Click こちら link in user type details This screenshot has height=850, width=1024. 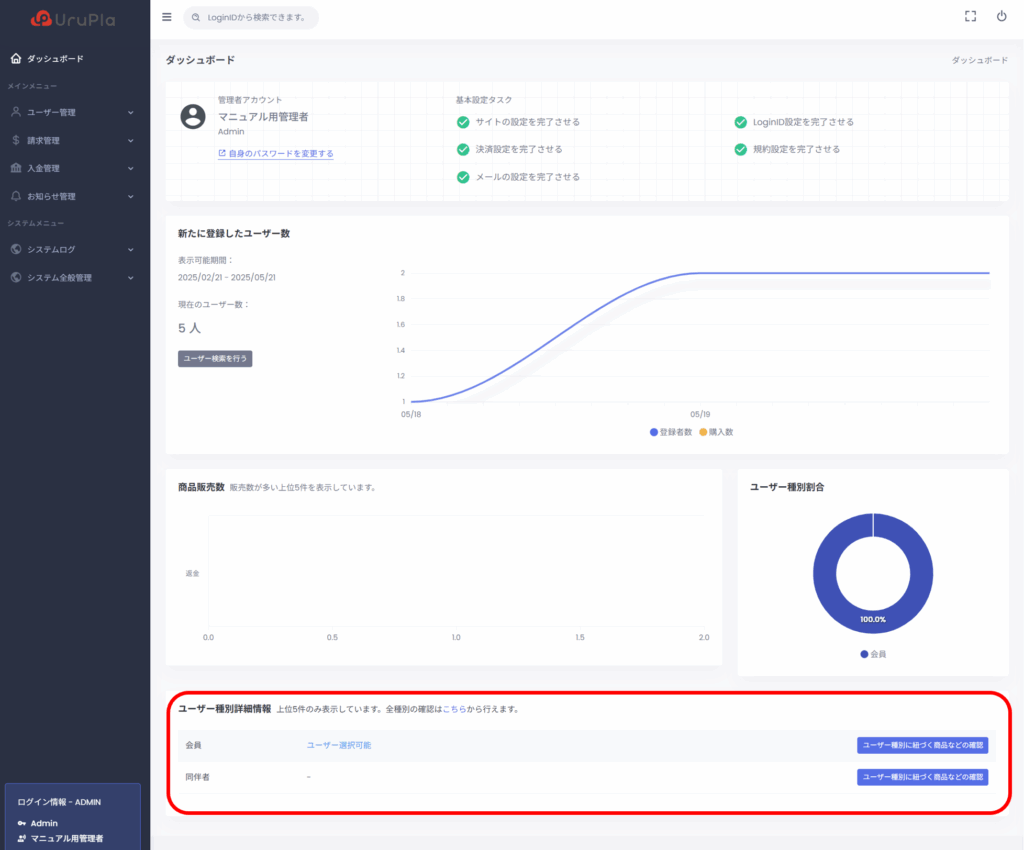pos(455,709)
